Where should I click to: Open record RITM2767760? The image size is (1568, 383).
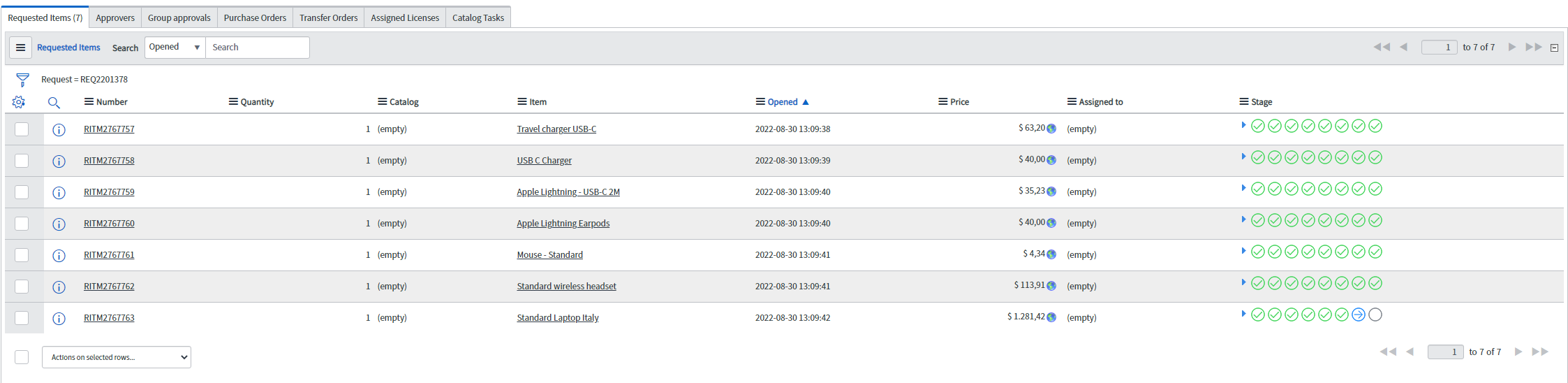tap(109, 224)
